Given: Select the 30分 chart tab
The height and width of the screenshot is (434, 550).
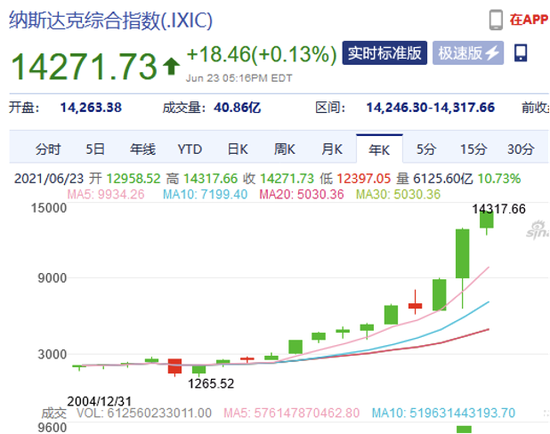Looking at the screenshot, I should click(x=521, y=149).
